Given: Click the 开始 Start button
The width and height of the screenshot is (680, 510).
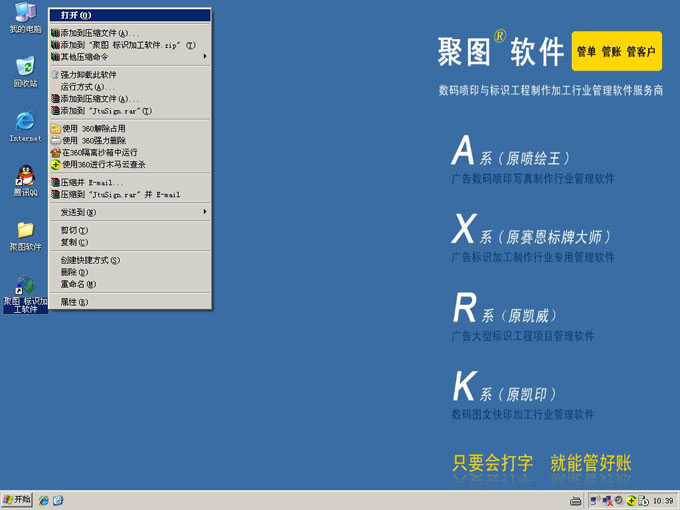Looking at the screenshot, I should pyautogui.click(x=17, y=500).
